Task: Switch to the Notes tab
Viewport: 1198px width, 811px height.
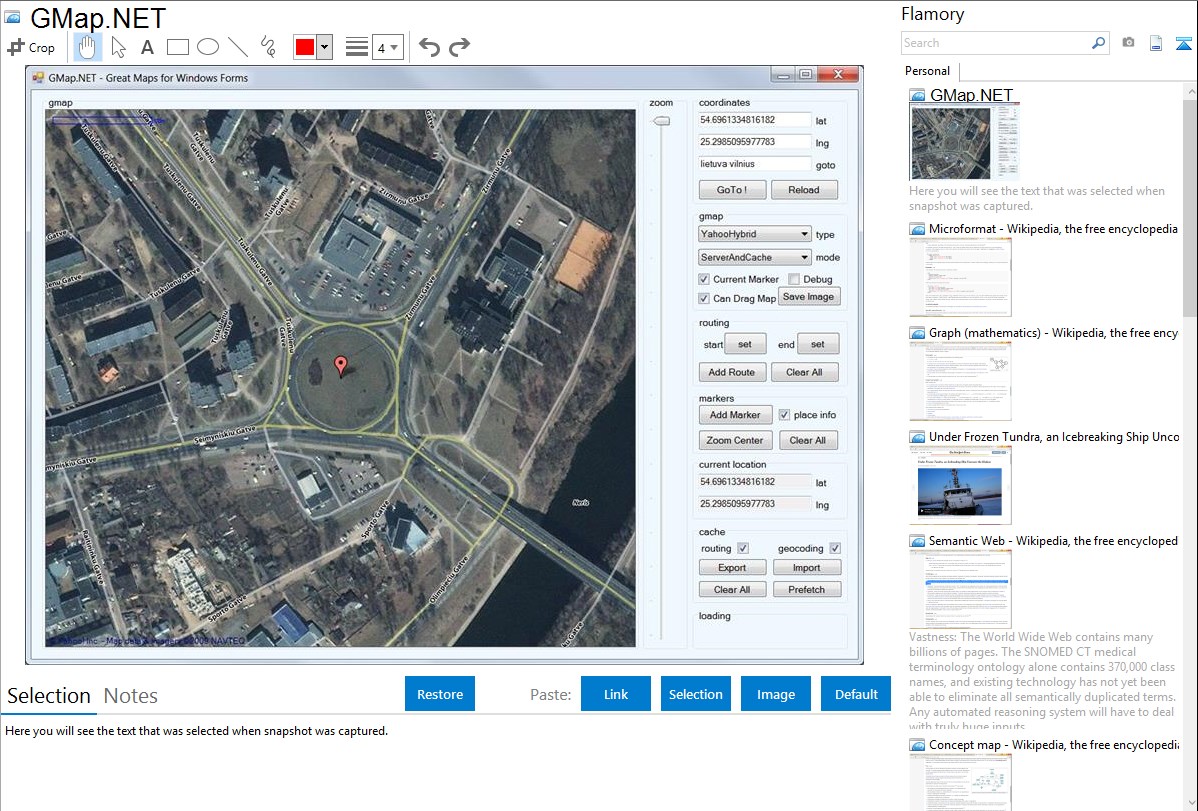Action: coord(131,696)
